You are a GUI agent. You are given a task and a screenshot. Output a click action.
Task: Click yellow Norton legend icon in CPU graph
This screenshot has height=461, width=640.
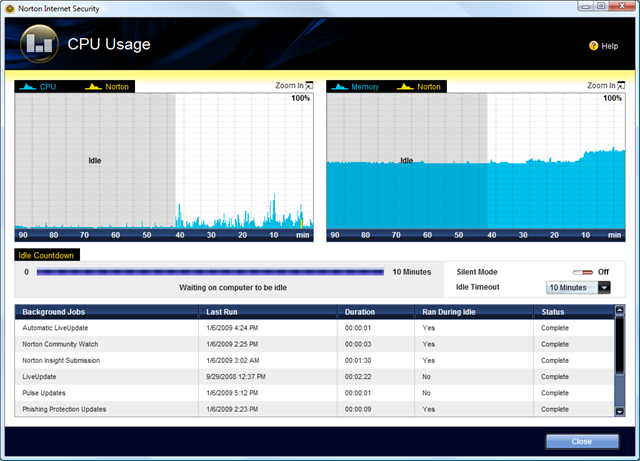(x=93, y=87)
